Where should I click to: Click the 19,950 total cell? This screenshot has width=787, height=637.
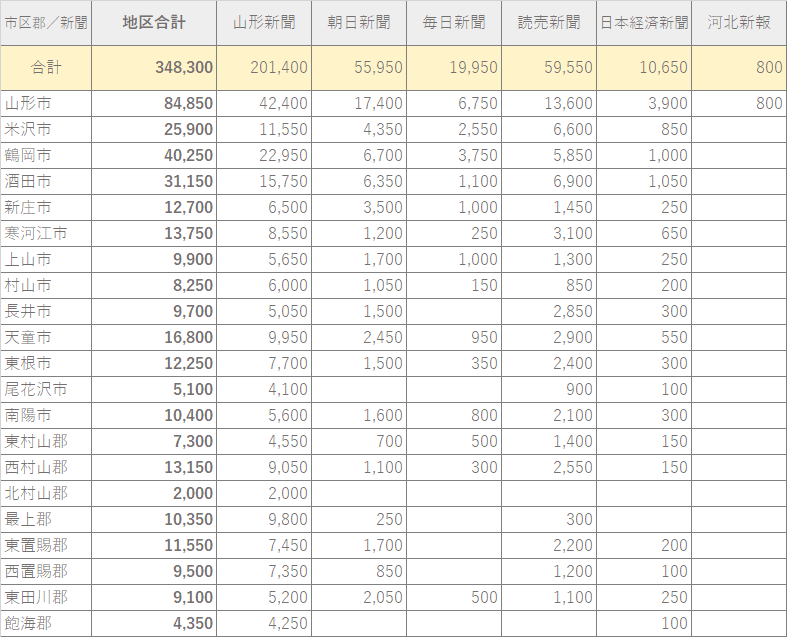[454, 68]
